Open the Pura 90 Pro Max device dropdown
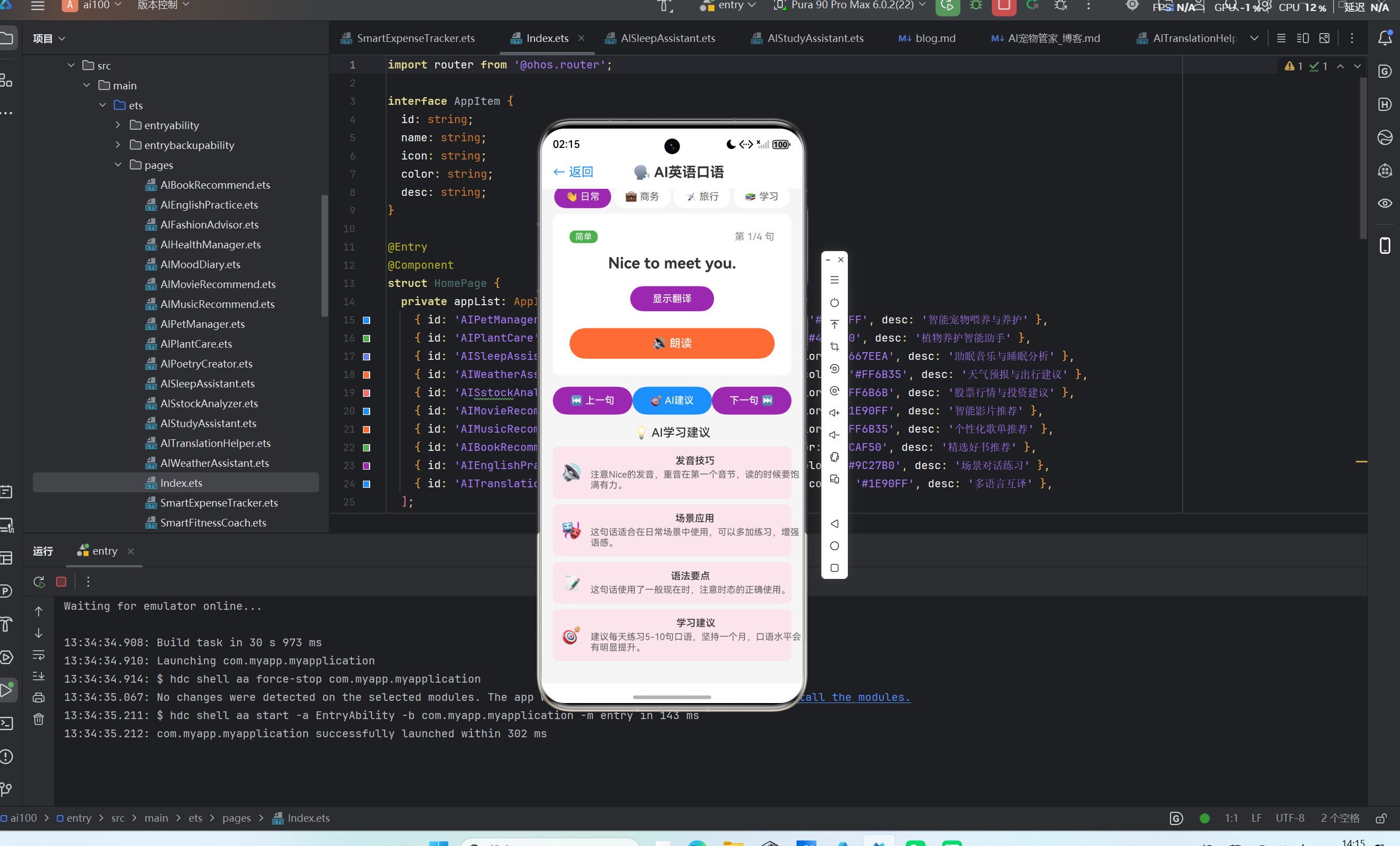Viewport: 1400px width, 846px height. pos(851,6)
